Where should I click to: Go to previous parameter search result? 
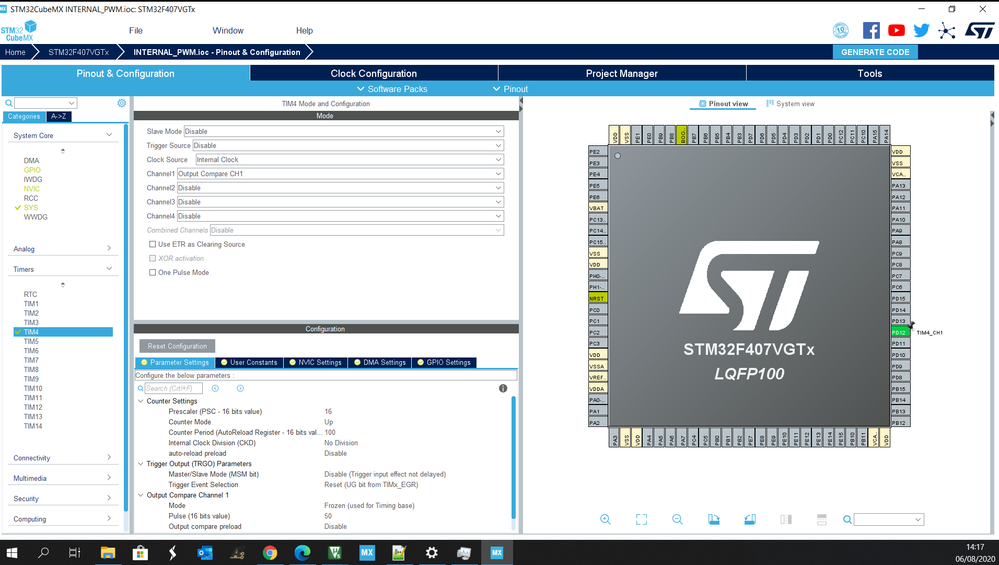(215, 389)
